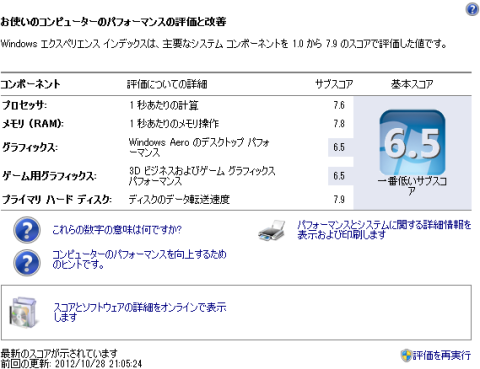Click last update date 2012/10/28 21:05:24

[x=98, y=363]
